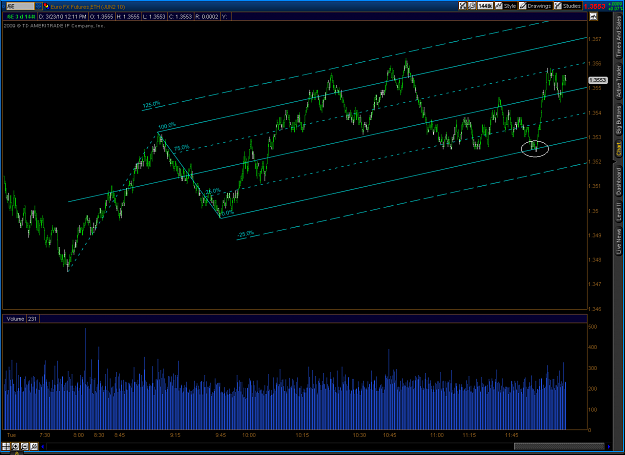Click the grid layout icon at bottom left

click(x=6, y=447)
